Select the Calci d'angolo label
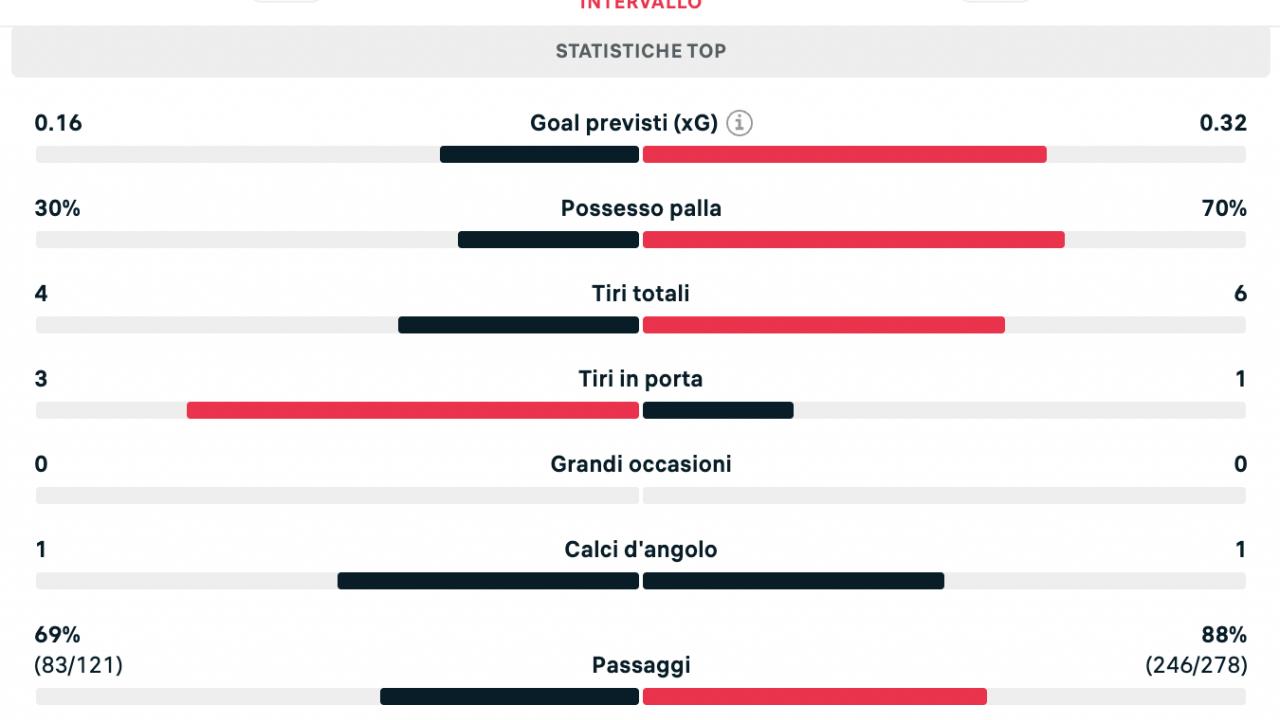 [641, 549]
